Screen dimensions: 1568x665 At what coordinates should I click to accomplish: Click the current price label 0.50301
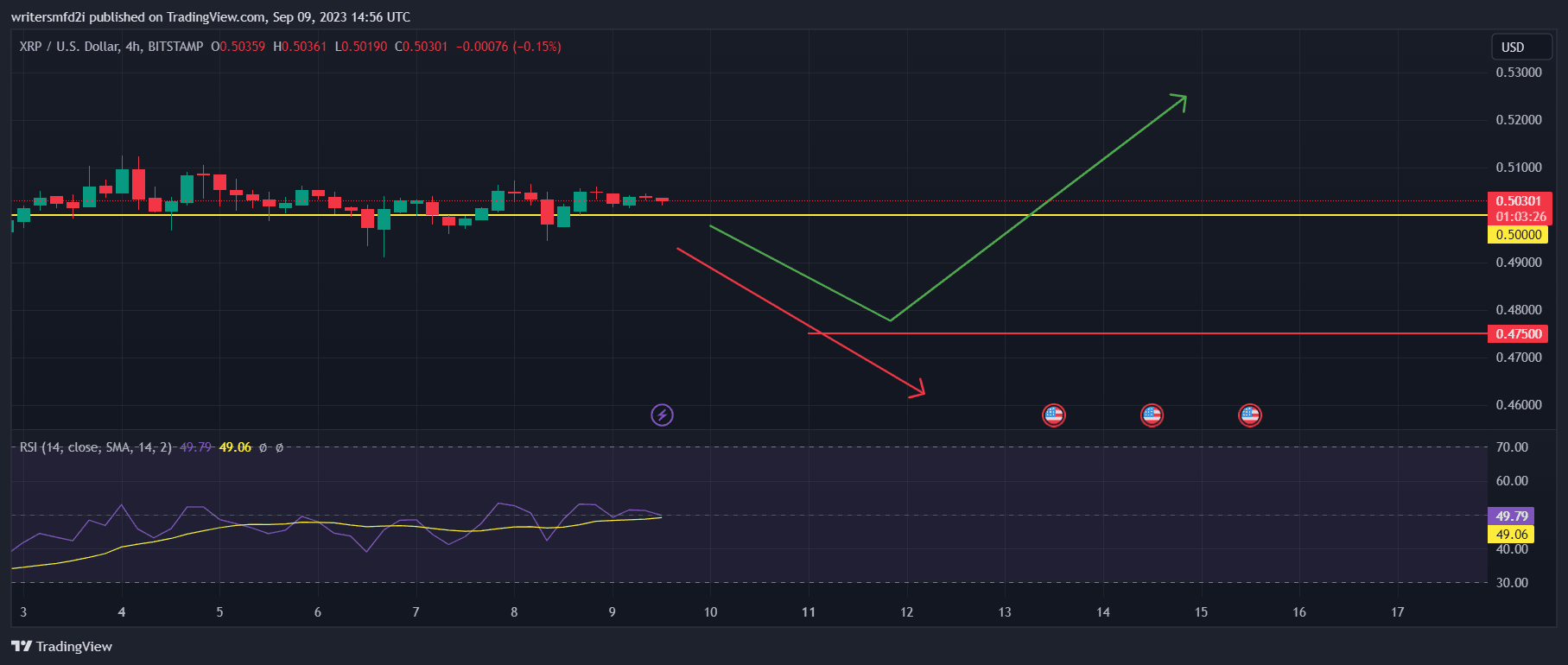(1518, 201)
